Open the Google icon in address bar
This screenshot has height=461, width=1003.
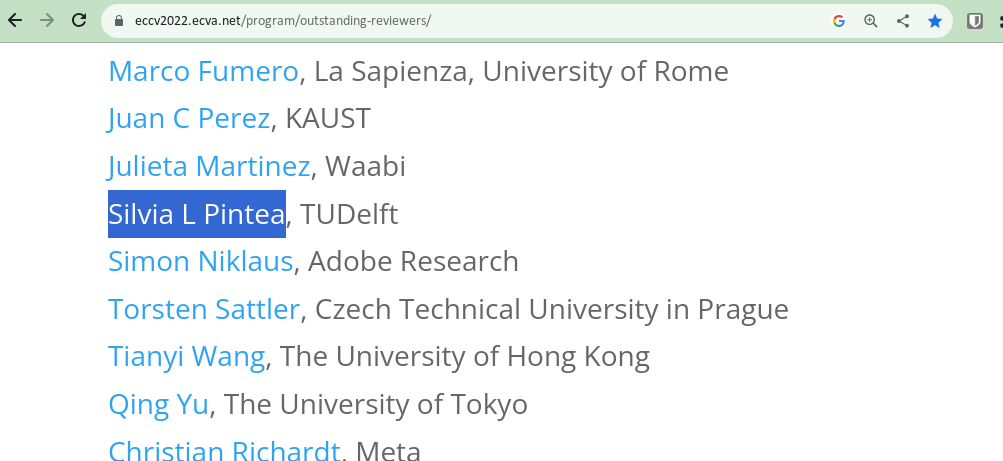(839, 21)
